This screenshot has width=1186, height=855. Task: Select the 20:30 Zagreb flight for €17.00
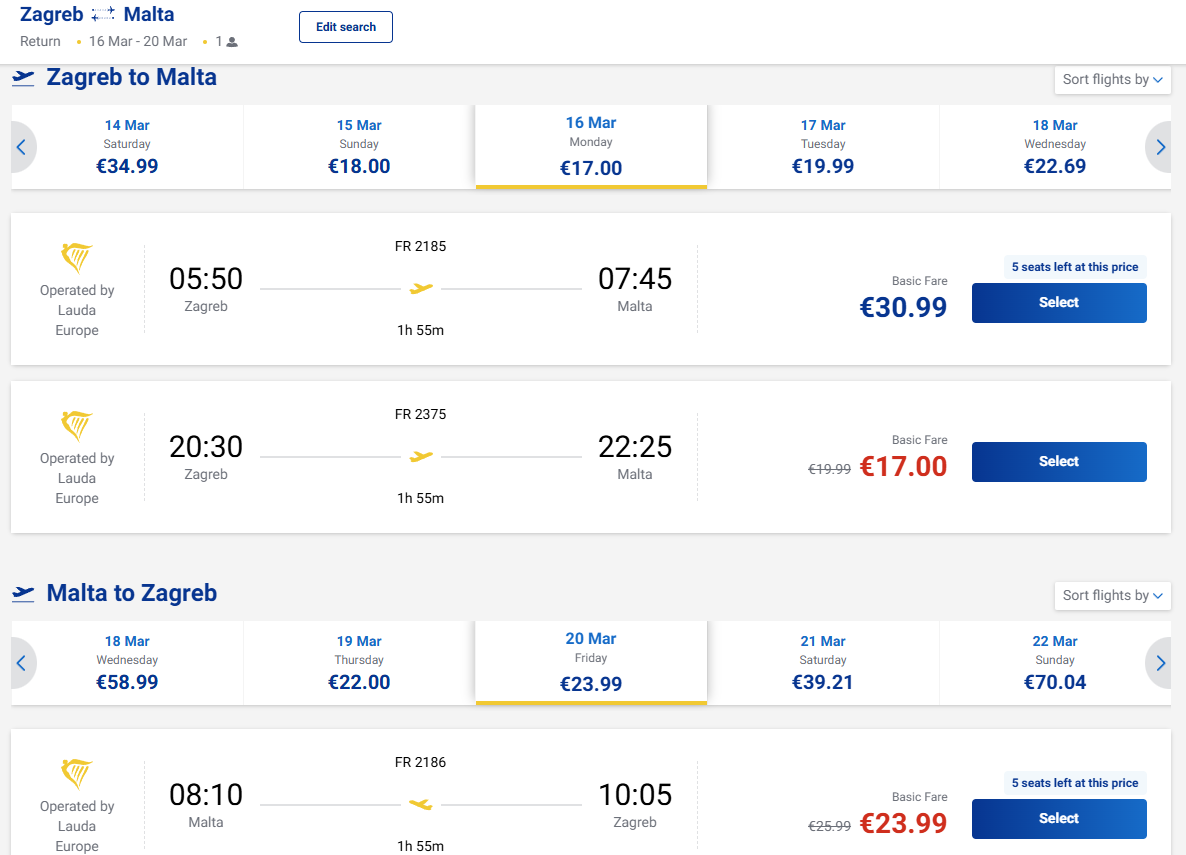(x=1059, y=462)
